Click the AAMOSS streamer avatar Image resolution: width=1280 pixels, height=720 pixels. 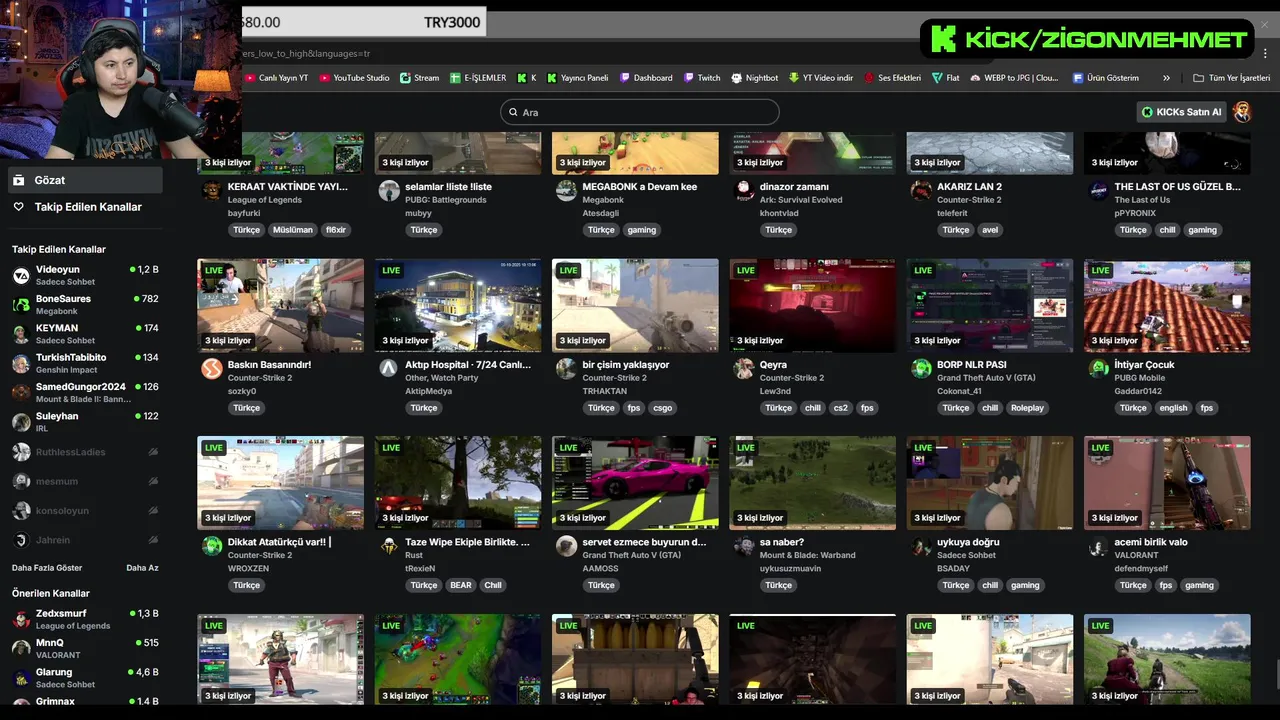[x=566, y=546]
